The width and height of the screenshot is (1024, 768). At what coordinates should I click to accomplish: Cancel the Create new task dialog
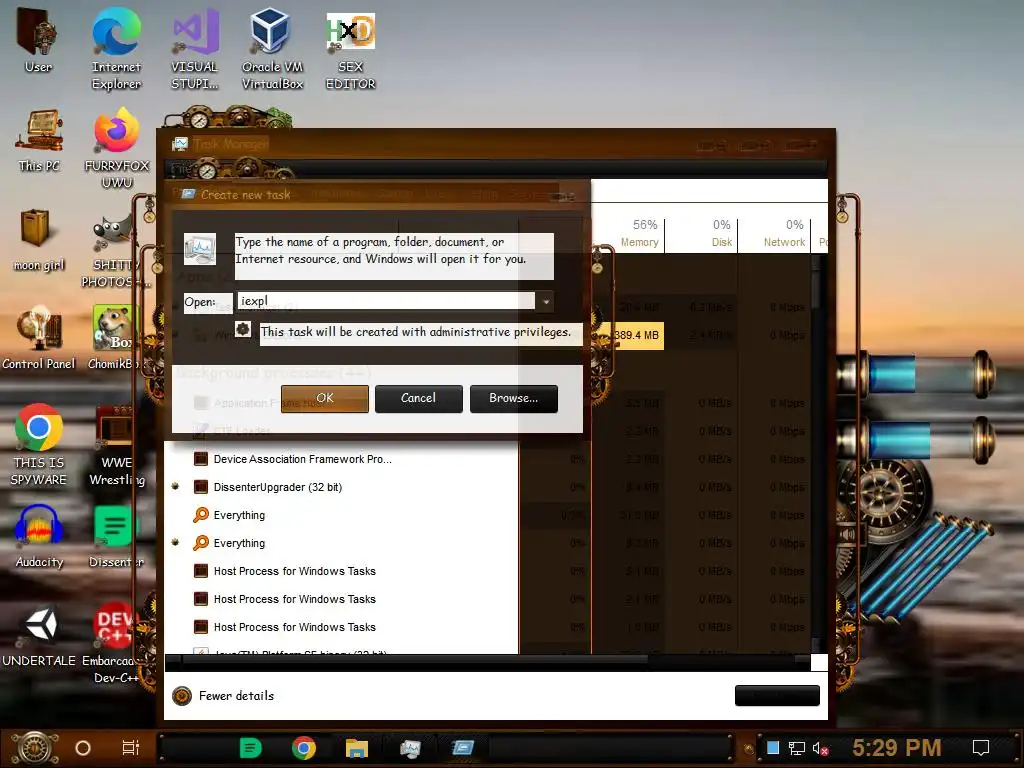click(419, 398)
